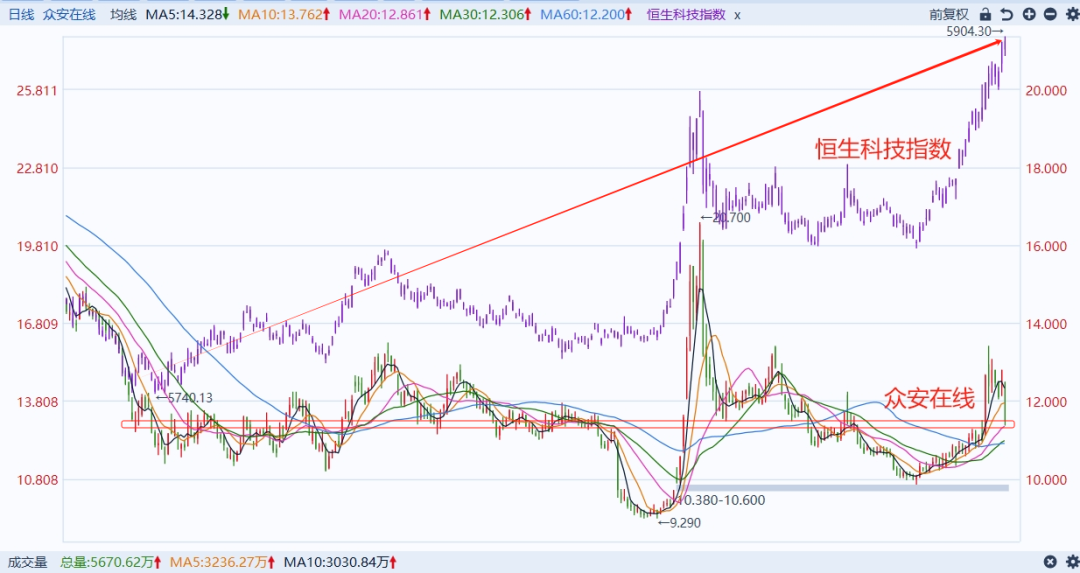This screenshot has height=573, width=1080.
Task: Click the 18.000 right axis label
Action: click(x=1046, y=168)
